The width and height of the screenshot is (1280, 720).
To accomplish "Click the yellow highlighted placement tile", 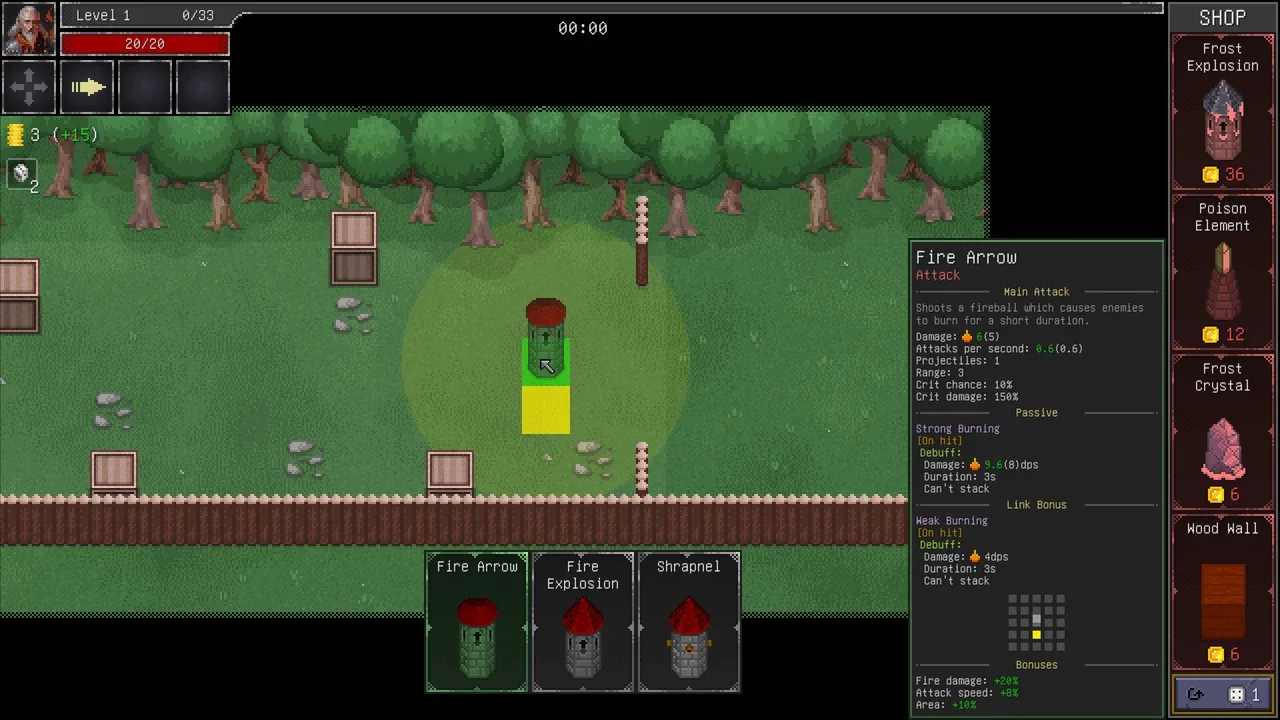I will click(x=546, y=410).
